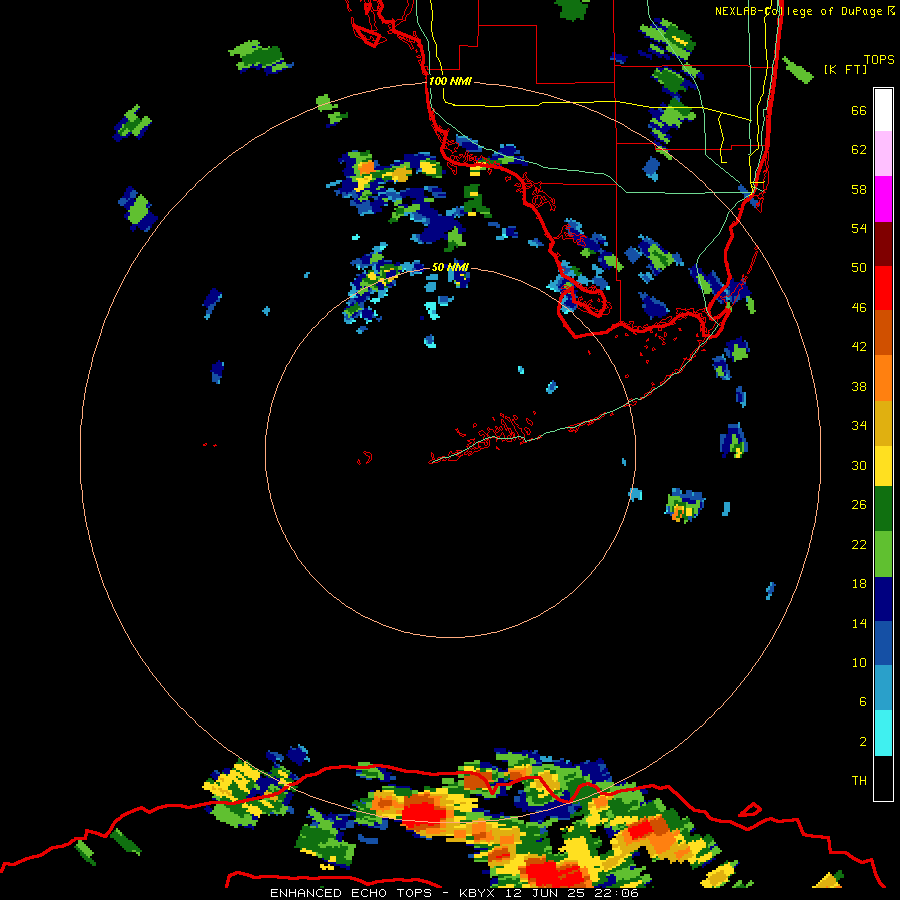Click the TOPS legend title

[879, 60]
